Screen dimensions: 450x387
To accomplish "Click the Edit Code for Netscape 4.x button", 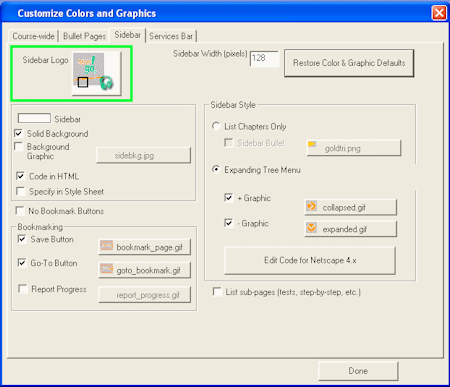I will pos(310,260).
